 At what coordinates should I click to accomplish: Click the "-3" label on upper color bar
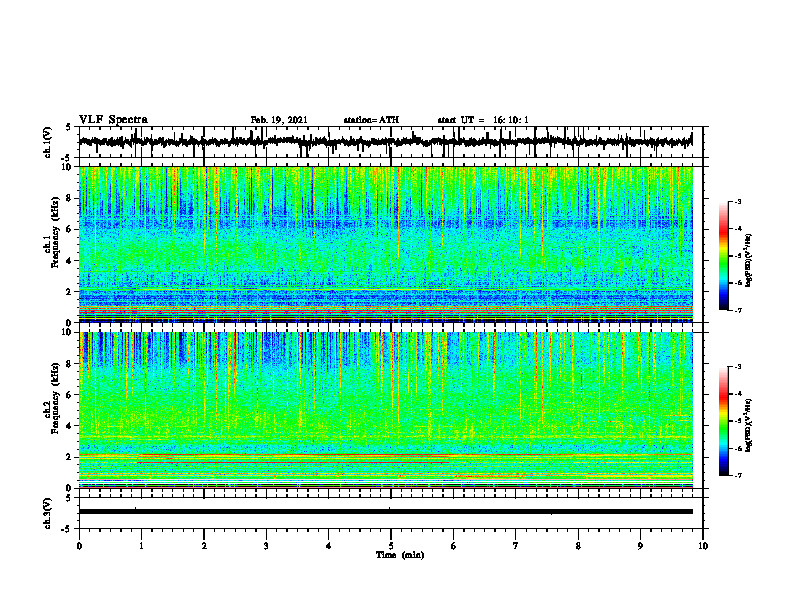point(737,201)
